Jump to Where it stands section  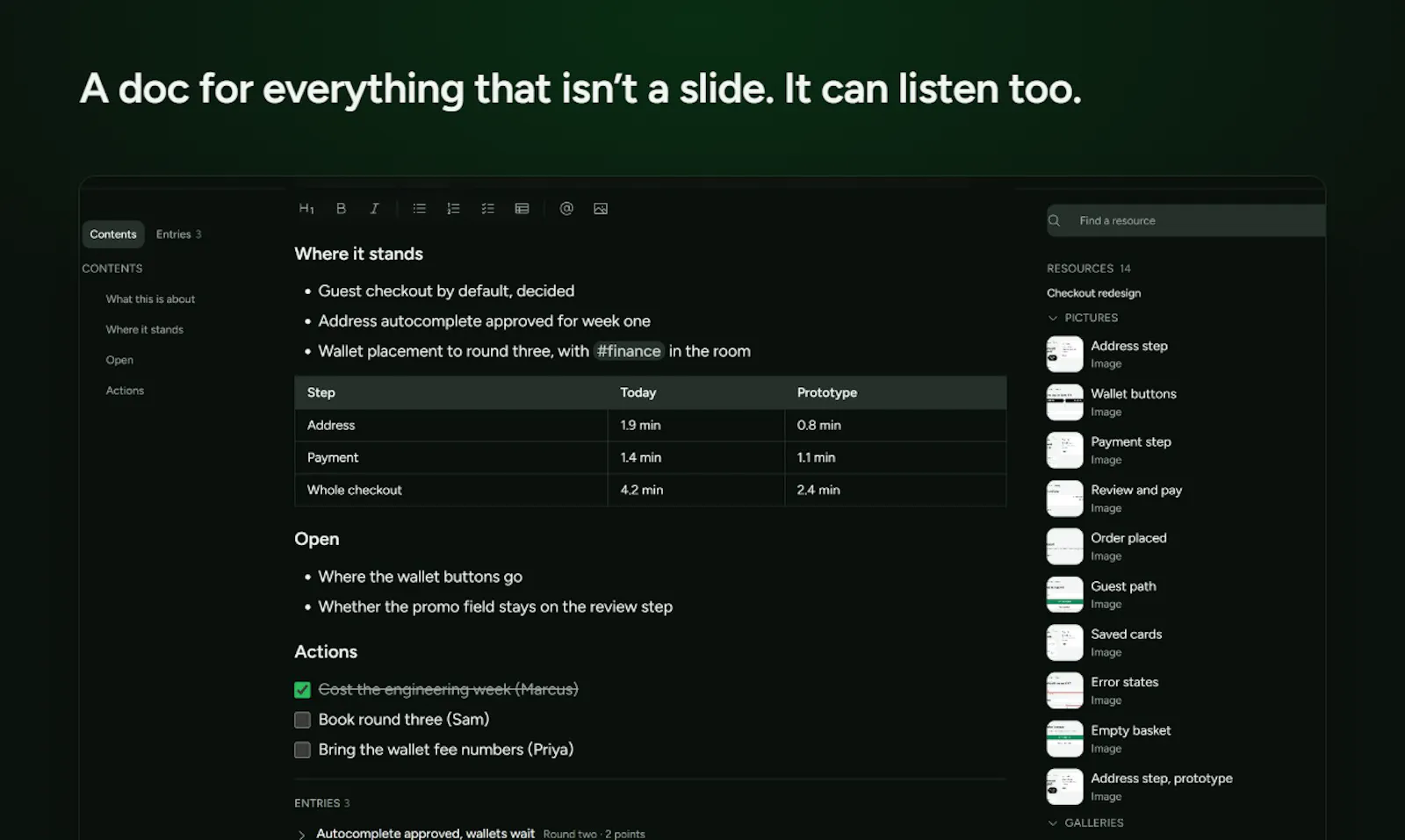(x=145, y=330)
